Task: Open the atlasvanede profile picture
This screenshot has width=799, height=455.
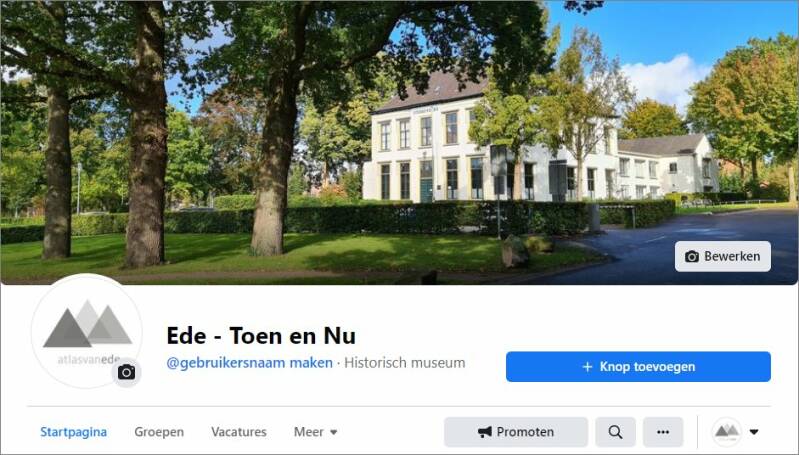Action: tap(87, 331)
